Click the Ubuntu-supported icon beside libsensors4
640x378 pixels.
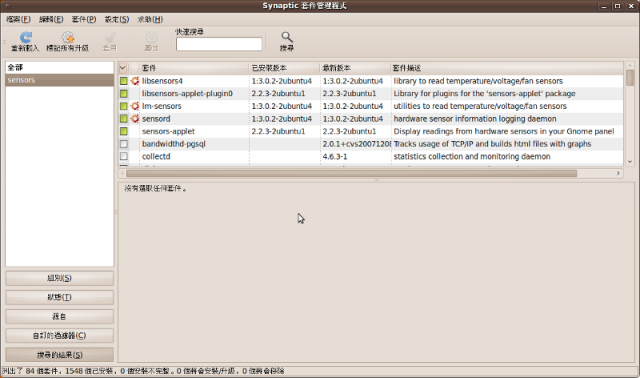[x=135, y=81]
